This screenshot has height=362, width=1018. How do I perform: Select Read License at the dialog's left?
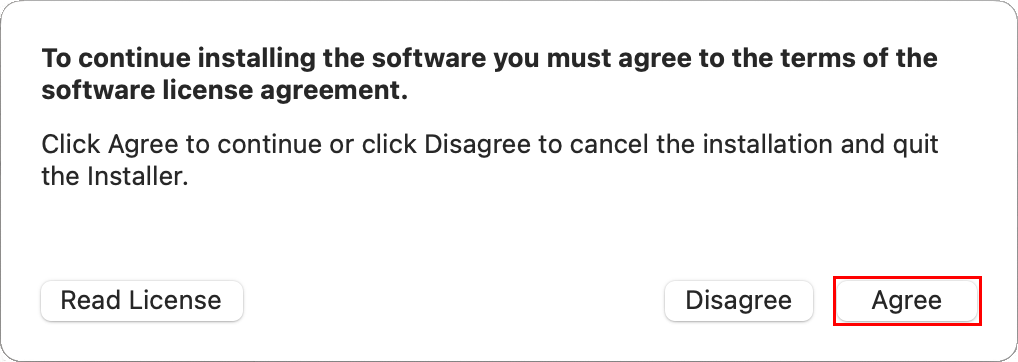(142, 300)
